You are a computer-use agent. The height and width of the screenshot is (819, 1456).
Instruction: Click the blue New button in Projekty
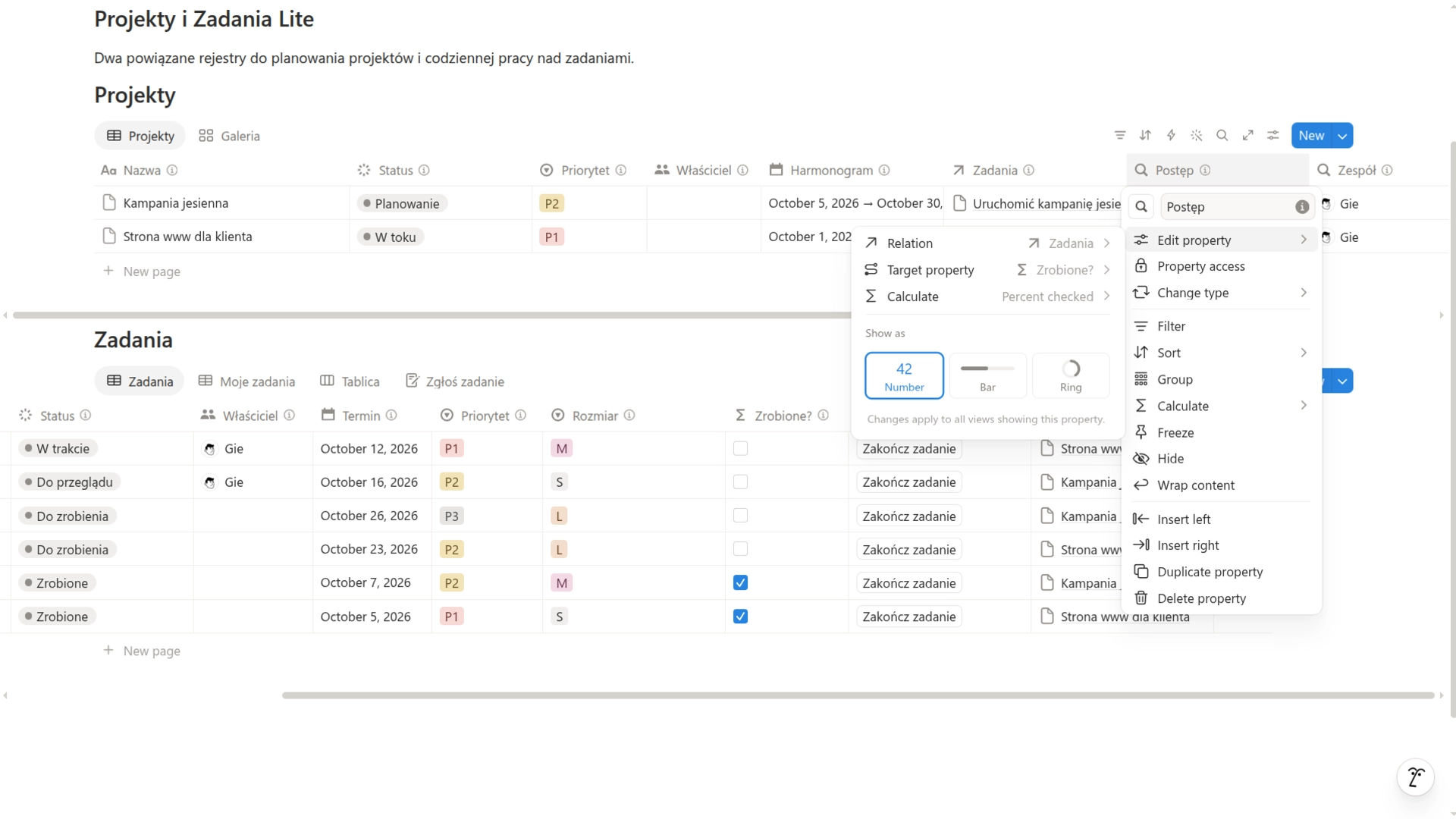(1311, 136)
